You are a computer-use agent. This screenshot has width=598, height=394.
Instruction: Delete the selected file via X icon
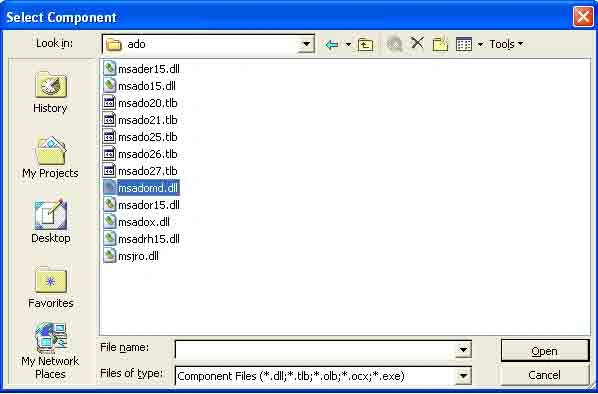coord(417,43)
